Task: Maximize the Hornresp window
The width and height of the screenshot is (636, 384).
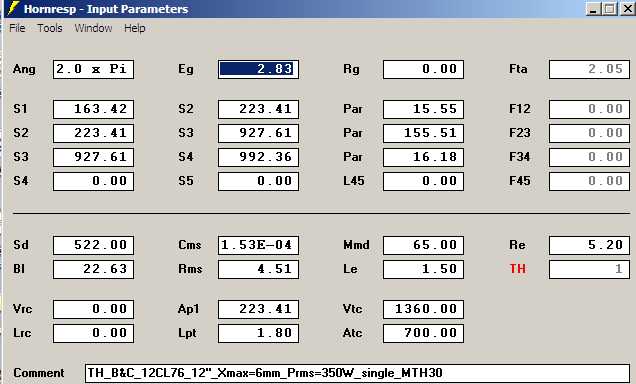Action: tap(610, 9)
